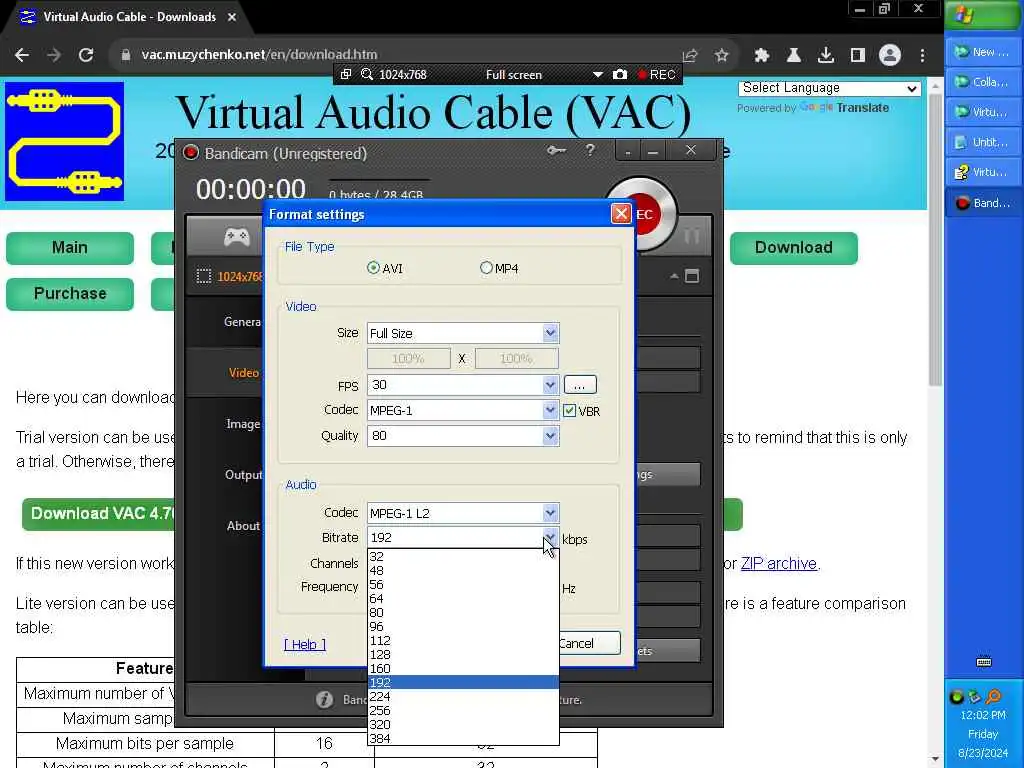
Task: Click the Main button on VAC page
Action: pyautogui.click(x=70, y=248)
